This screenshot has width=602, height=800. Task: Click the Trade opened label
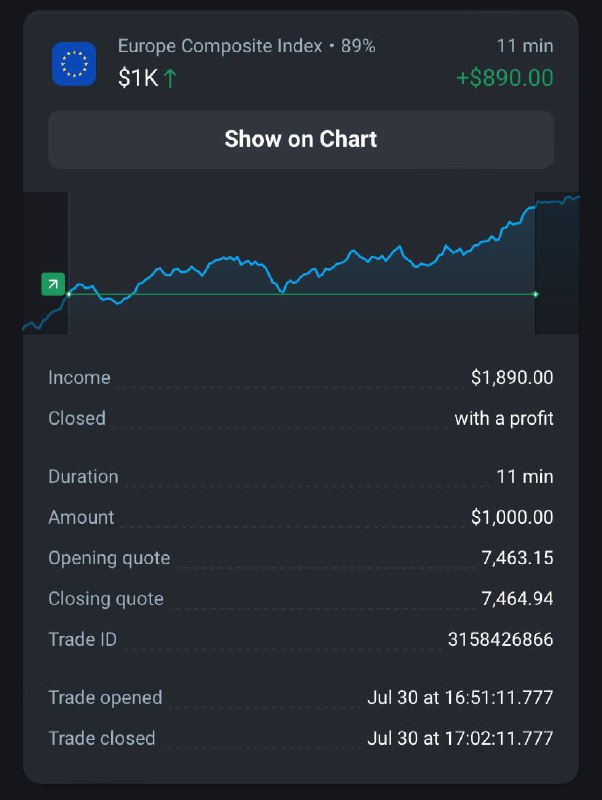pos(105,698)
